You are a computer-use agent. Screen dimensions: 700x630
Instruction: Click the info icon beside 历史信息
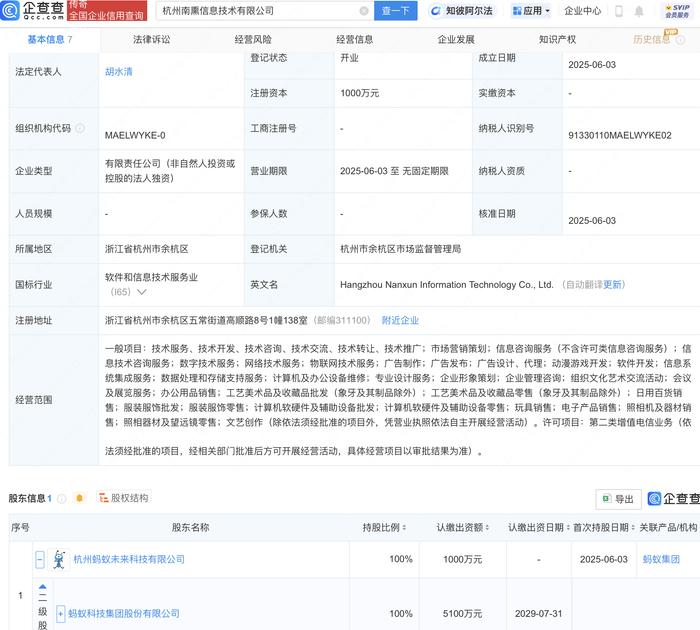pyautogui.click(x=680, y=40)
